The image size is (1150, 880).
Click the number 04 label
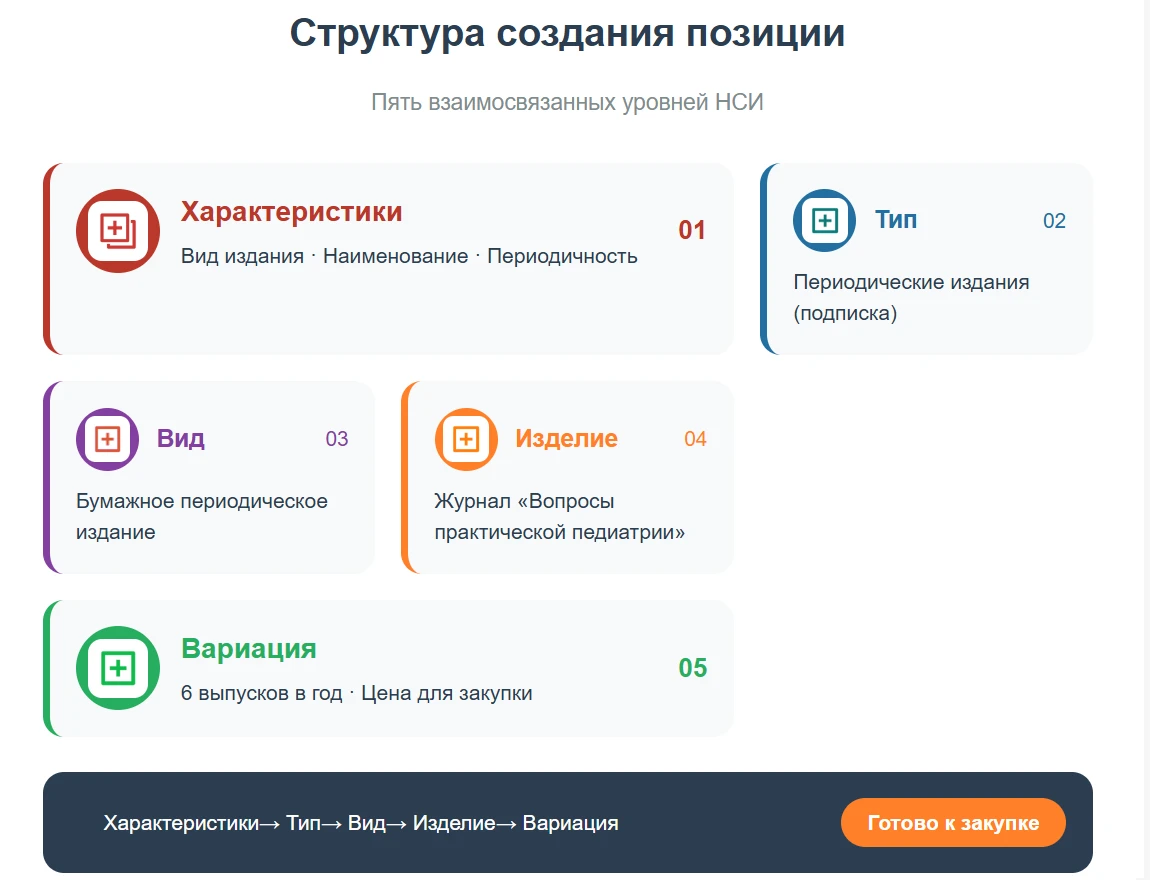(x=695, y=439)
